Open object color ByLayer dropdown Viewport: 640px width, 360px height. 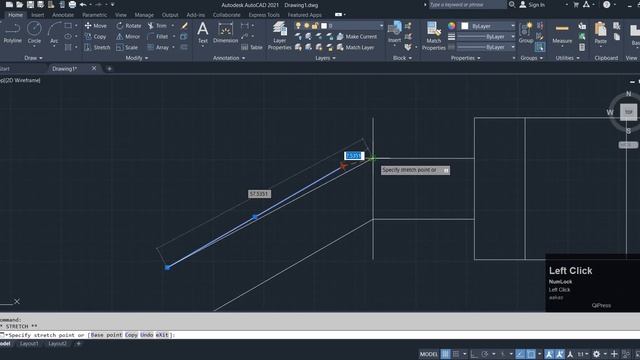click(x=513, y=26)
